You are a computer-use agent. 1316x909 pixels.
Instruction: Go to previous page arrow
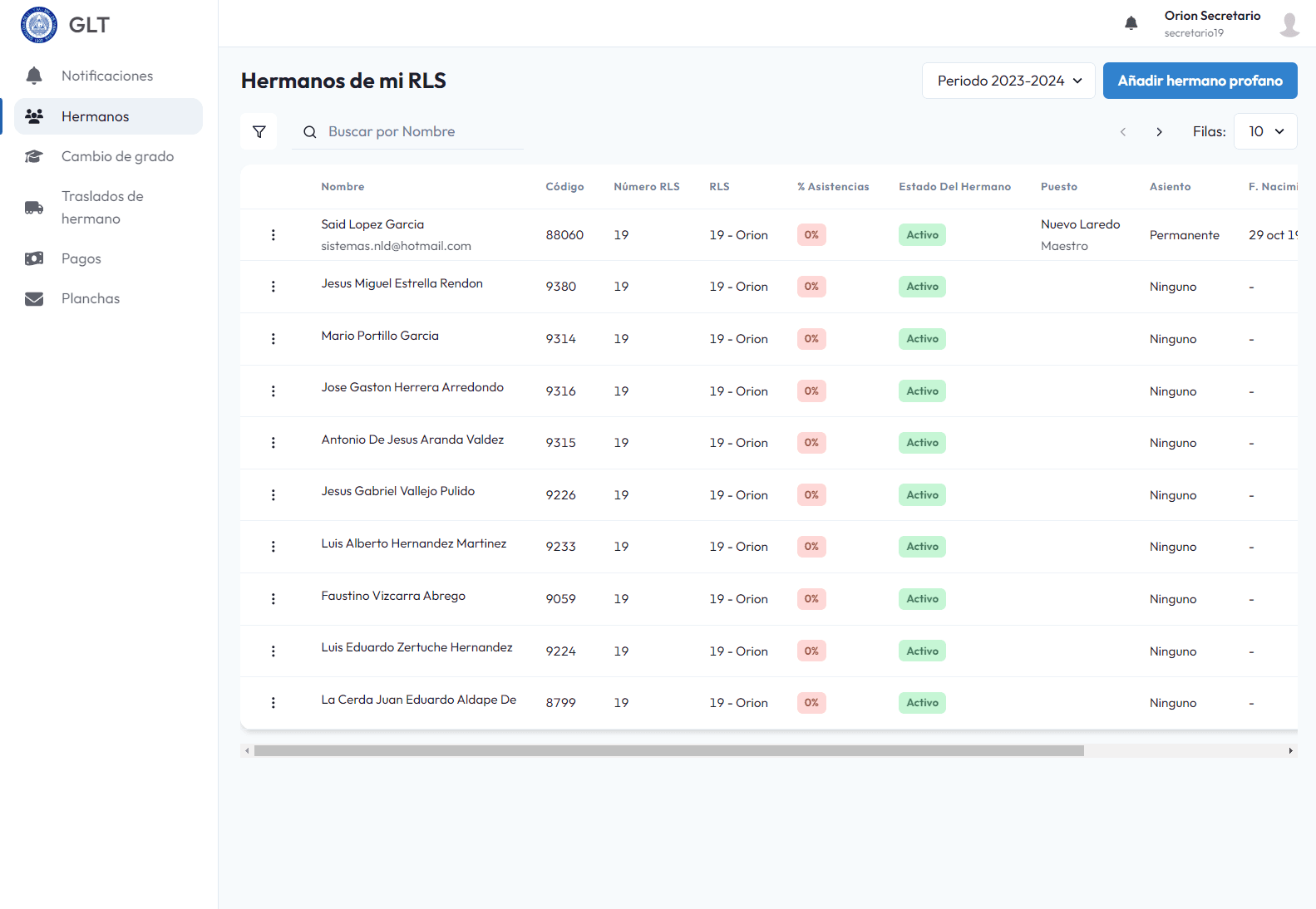[x=1123, y=132]
